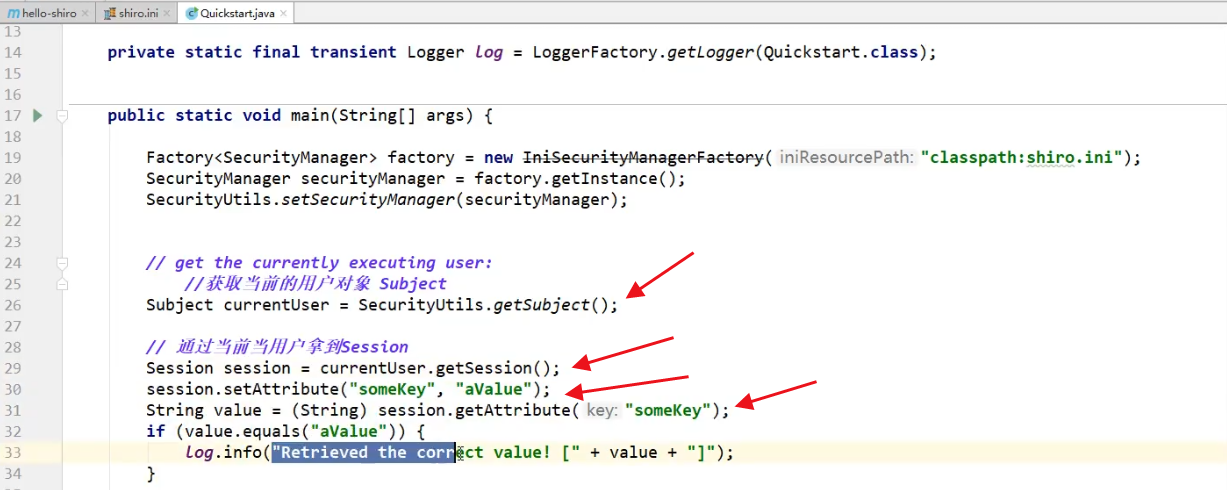
Task: Run main using the green gutter arrow
Action: pos(38,115)
